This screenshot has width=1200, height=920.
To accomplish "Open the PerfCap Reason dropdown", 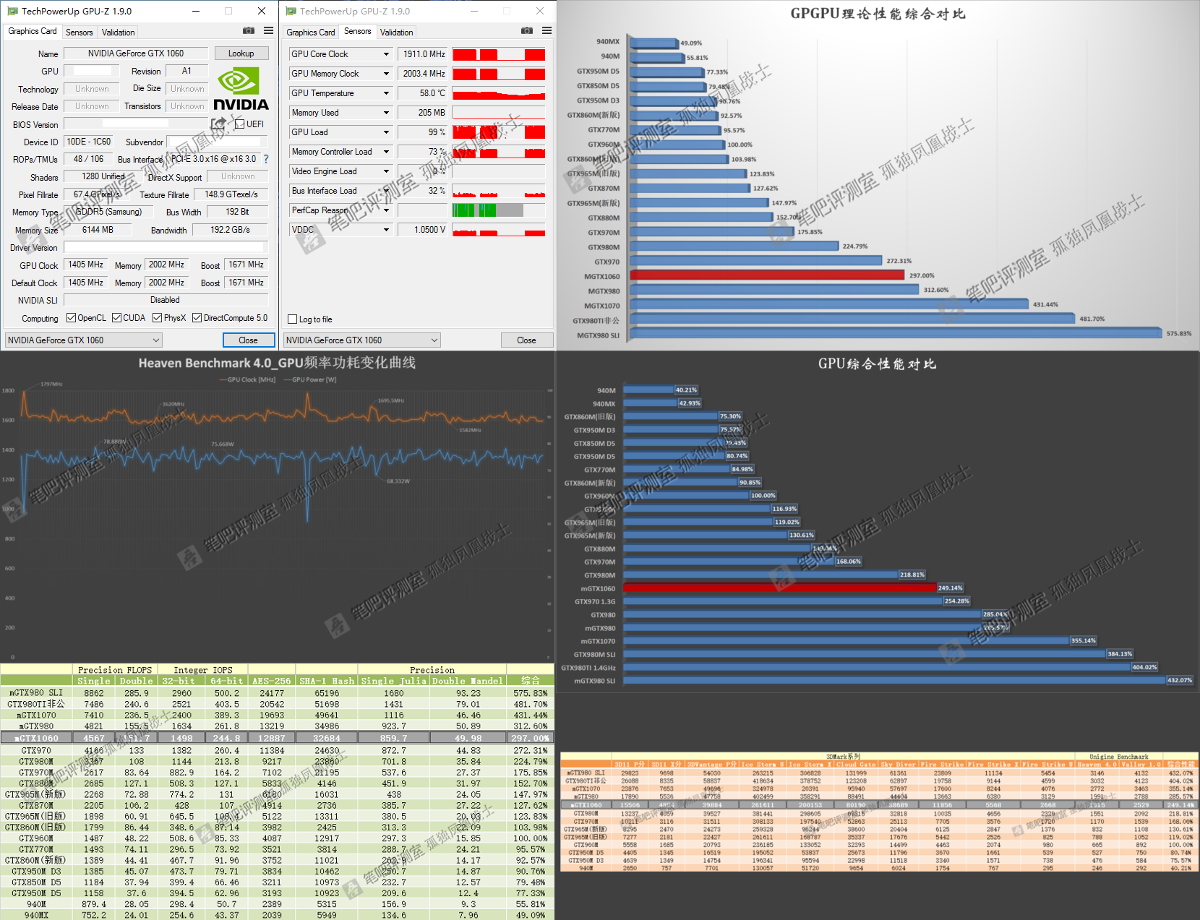I will (386, 210).
